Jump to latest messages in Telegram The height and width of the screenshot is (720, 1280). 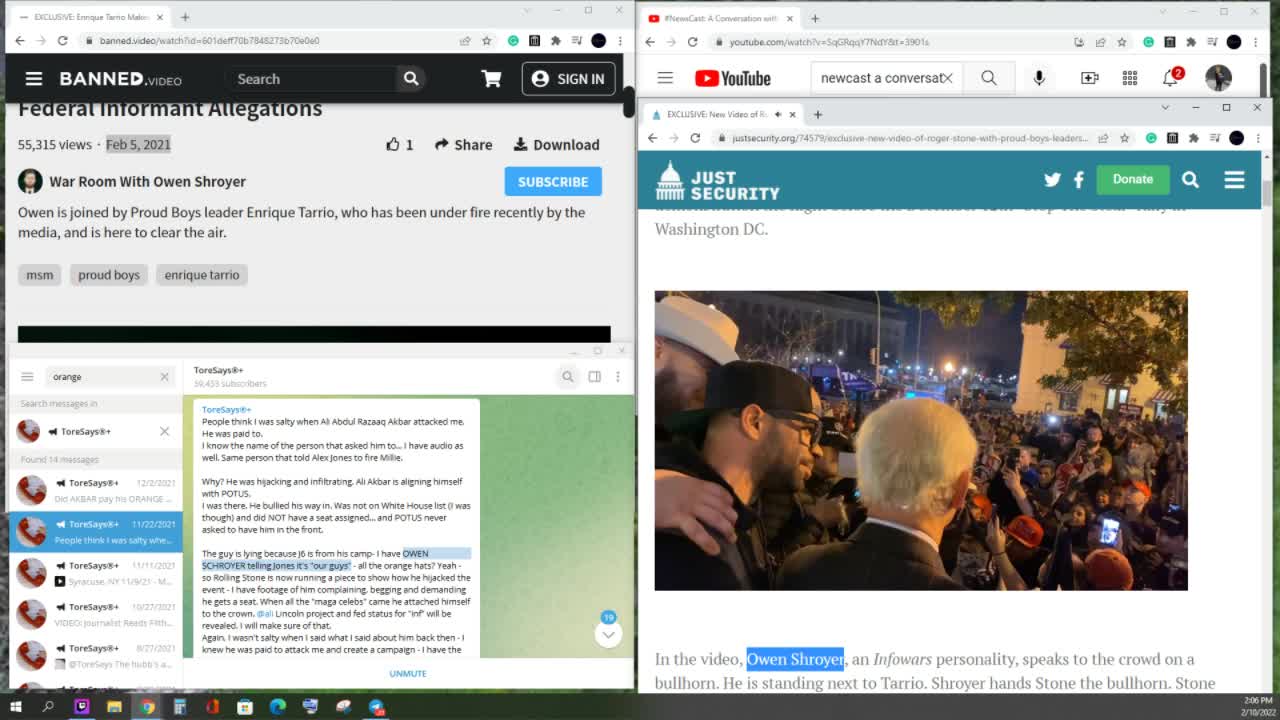click(x=608, y=634)
